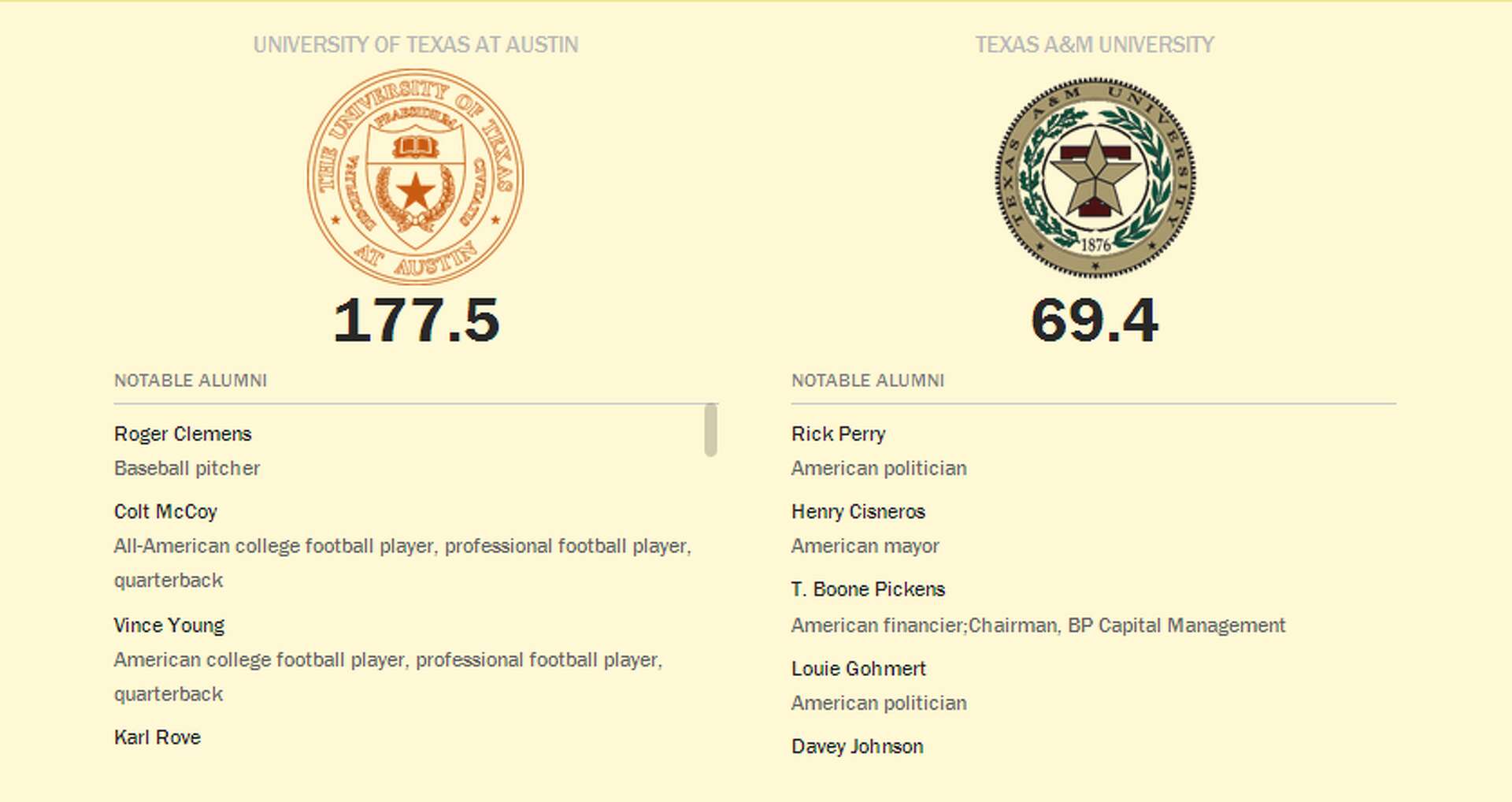Viewport: 1512px width, 802px height.
Task: Click the University of Texas seal
Action: click(x=415, y=176)
